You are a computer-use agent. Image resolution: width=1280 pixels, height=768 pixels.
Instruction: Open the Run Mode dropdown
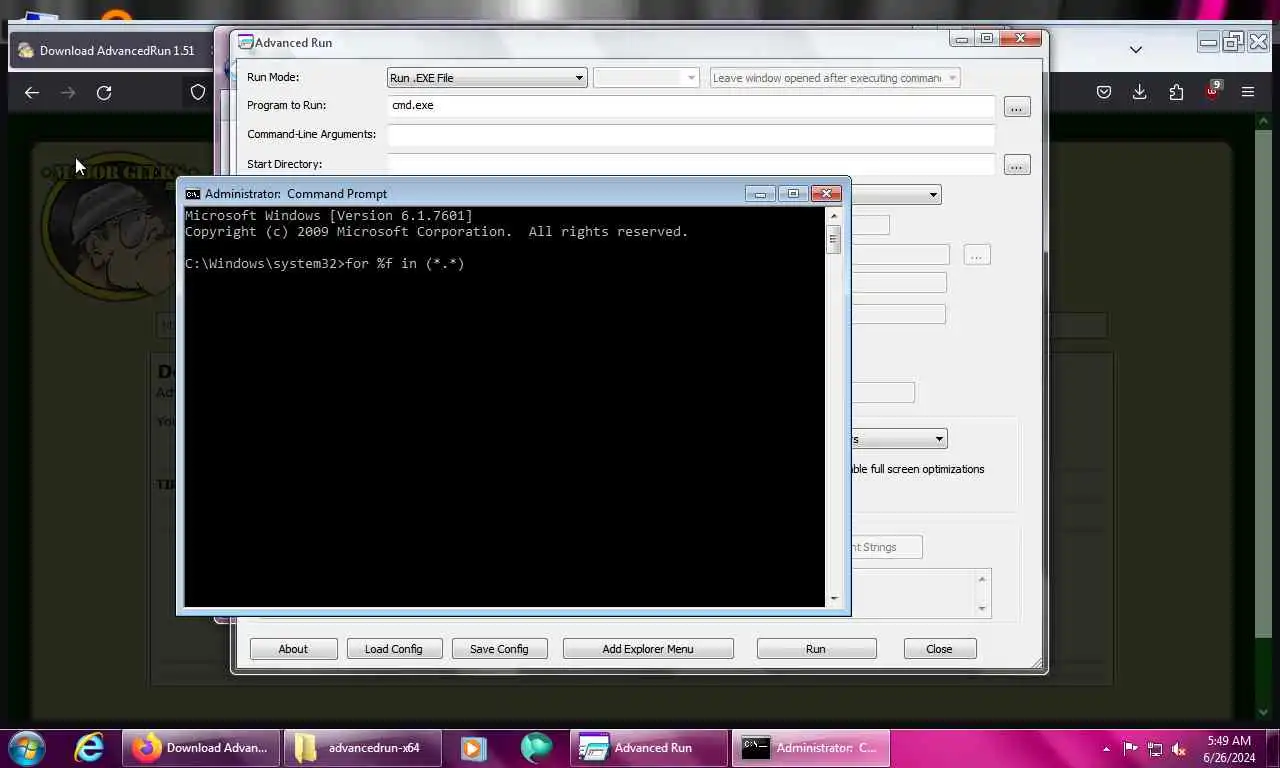coord(487,78)
